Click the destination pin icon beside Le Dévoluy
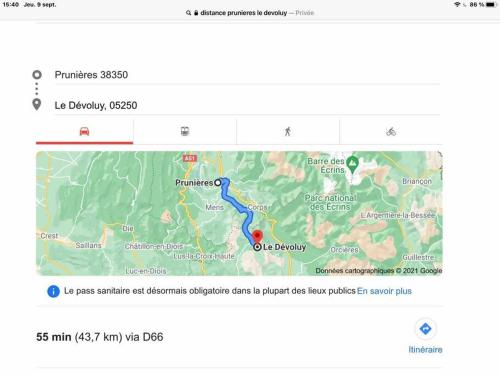This screenshot has width=500, height=375. 37,104
